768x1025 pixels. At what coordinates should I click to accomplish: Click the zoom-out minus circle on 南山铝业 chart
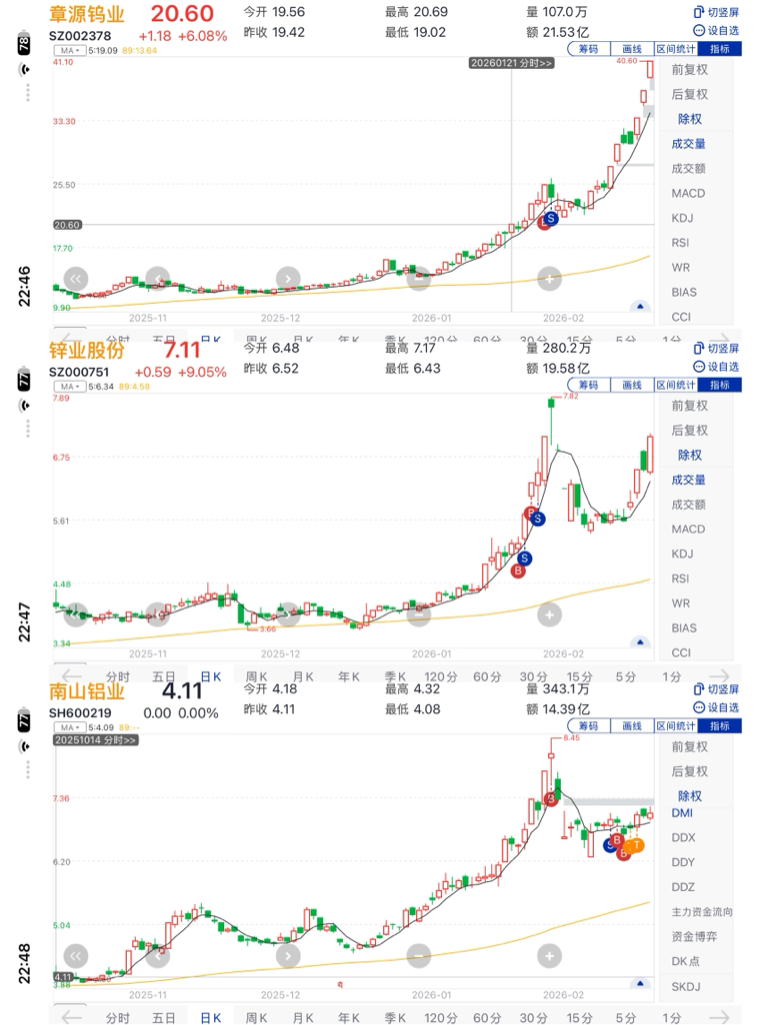click(419, 956)
